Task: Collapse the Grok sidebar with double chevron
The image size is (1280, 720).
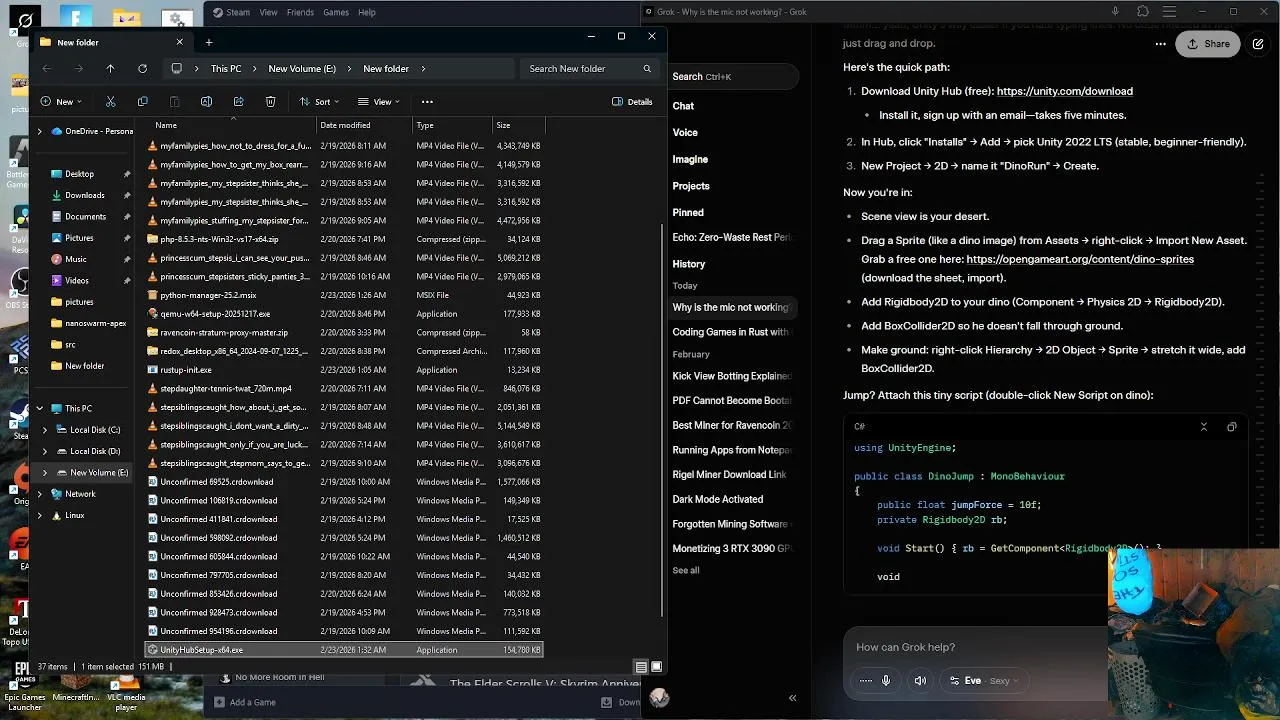Action: coord(792,698)
